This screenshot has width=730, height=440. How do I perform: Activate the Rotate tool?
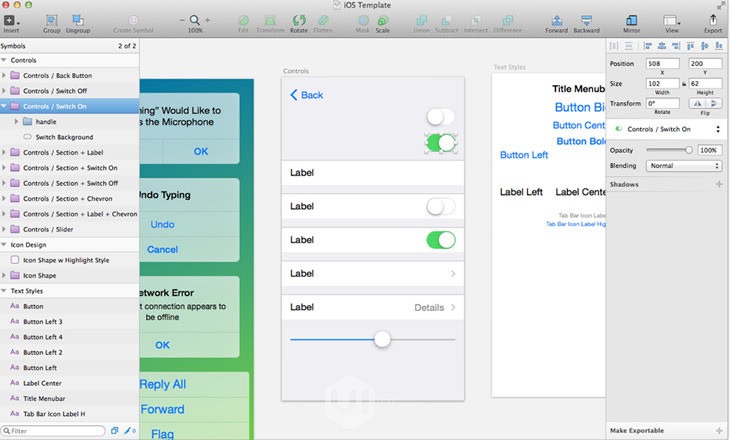point(299,20)
